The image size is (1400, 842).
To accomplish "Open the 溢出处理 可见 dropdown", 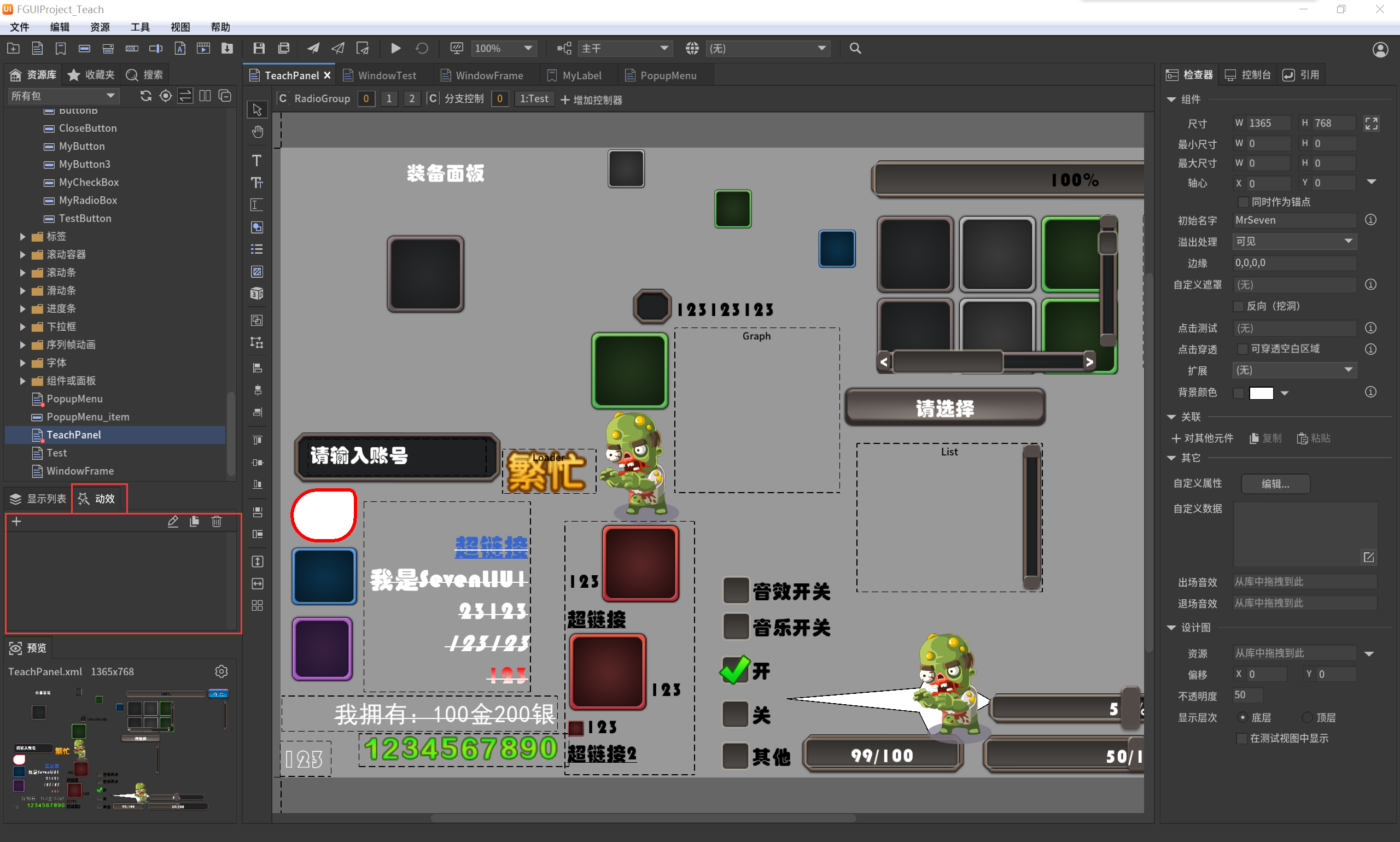I will coord(1294,241).
